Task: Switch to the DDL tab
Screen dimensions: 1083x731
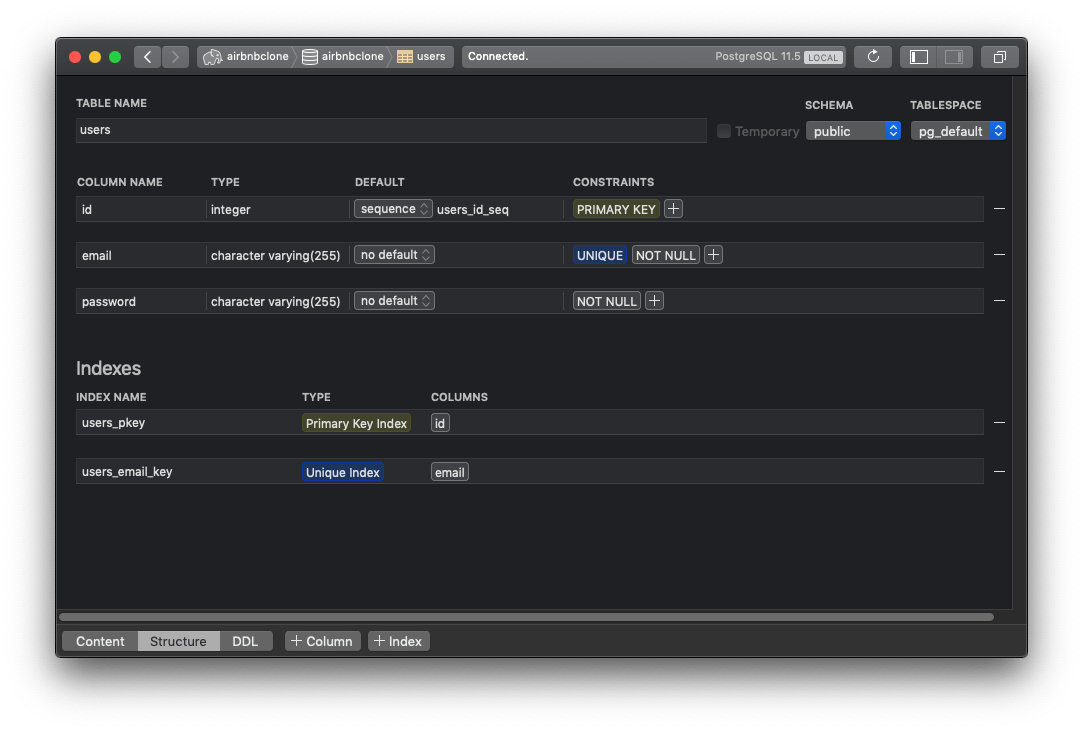Action: click(245, 641)
